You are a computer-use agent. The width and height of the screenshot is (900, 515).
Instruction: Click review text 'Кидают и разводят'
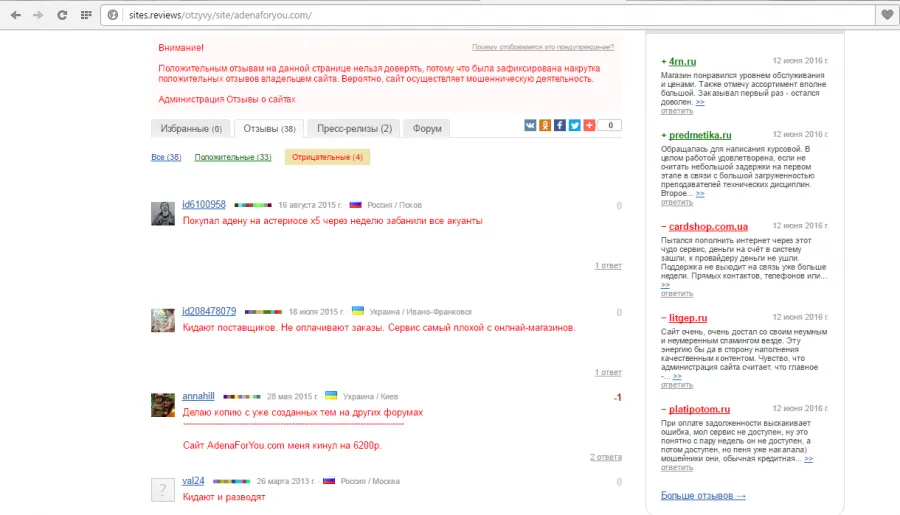tap(224, 497)
